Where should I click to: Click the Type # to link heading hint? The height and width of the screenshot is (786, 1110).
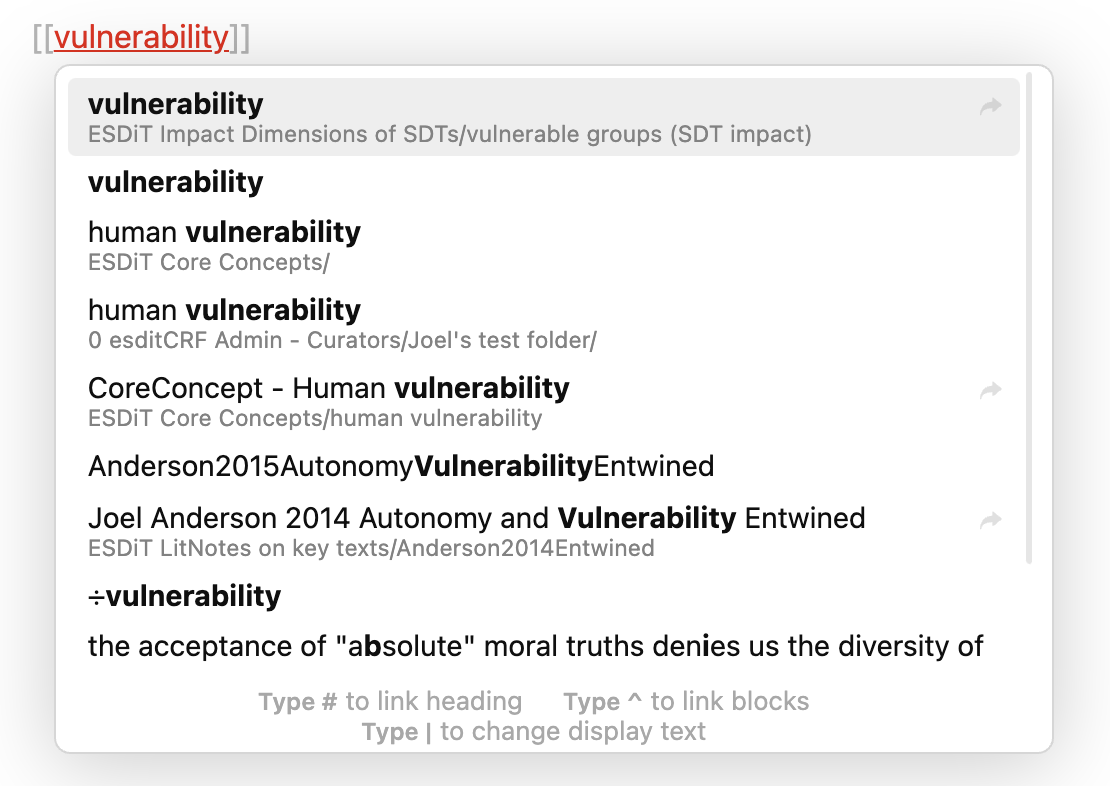point(388,701)
